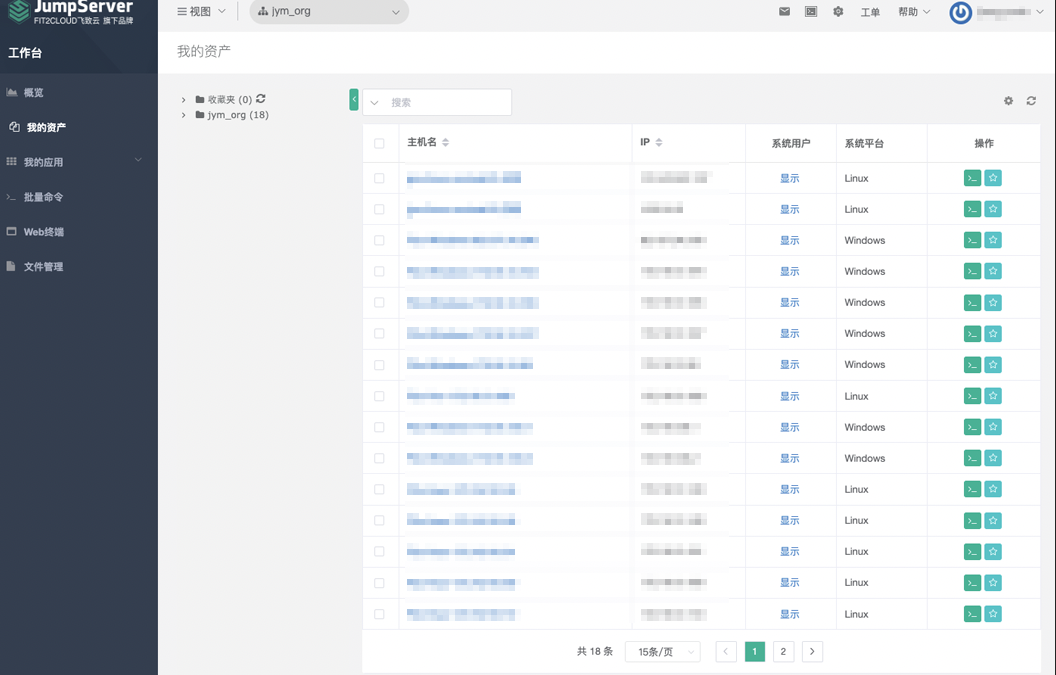Star the first asset as favorite

(993, 177)
